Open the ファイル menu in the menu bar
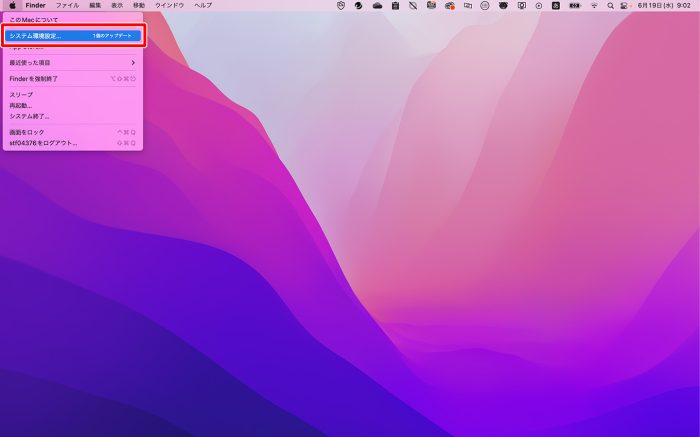Screen dimensions: 700x437 67,5
